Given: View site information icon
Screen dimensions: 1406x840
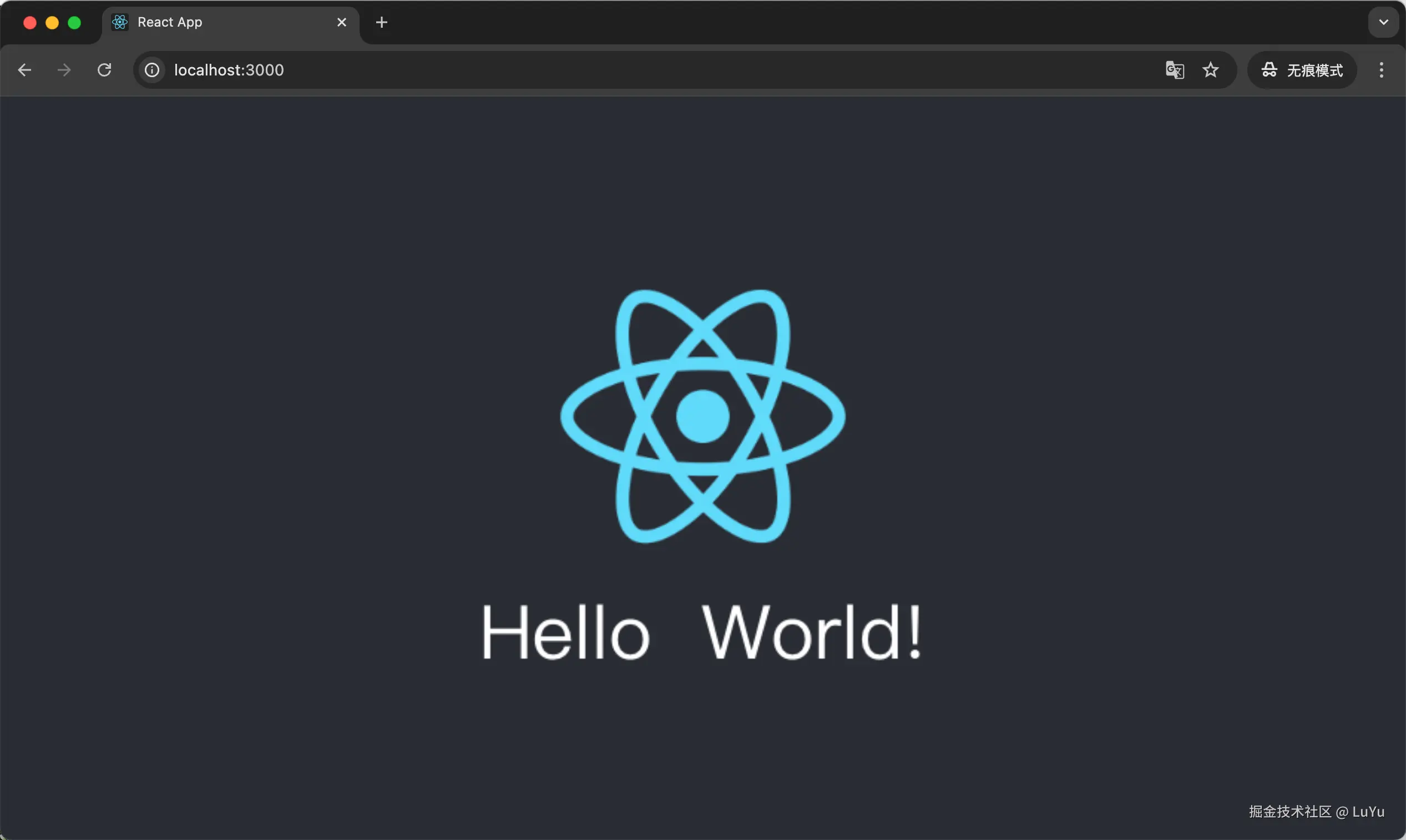Looking at the screenshot, I should pos(151,69).
